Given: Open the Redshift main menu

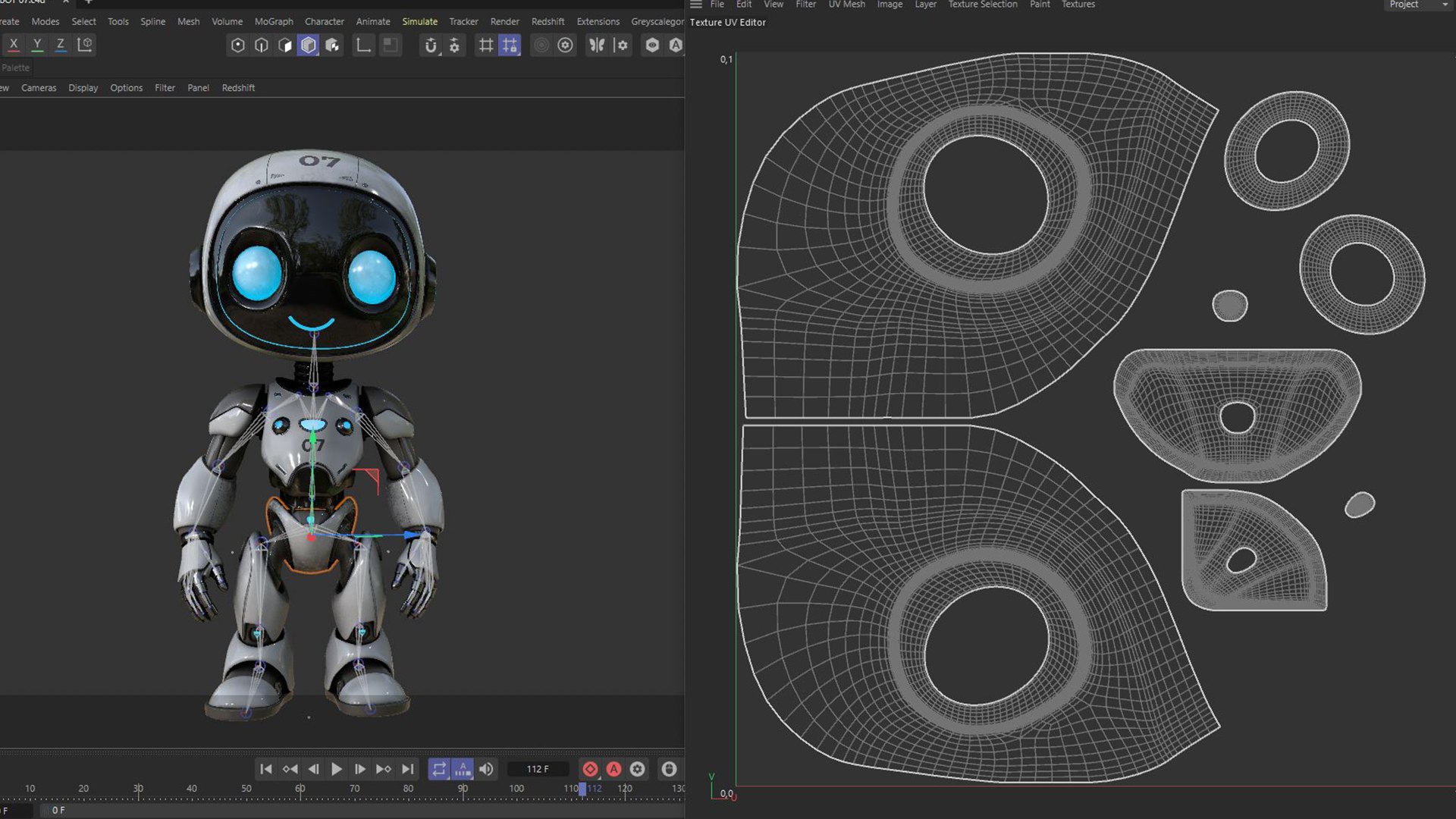Looking at the screenshot, I should (548, 21).
